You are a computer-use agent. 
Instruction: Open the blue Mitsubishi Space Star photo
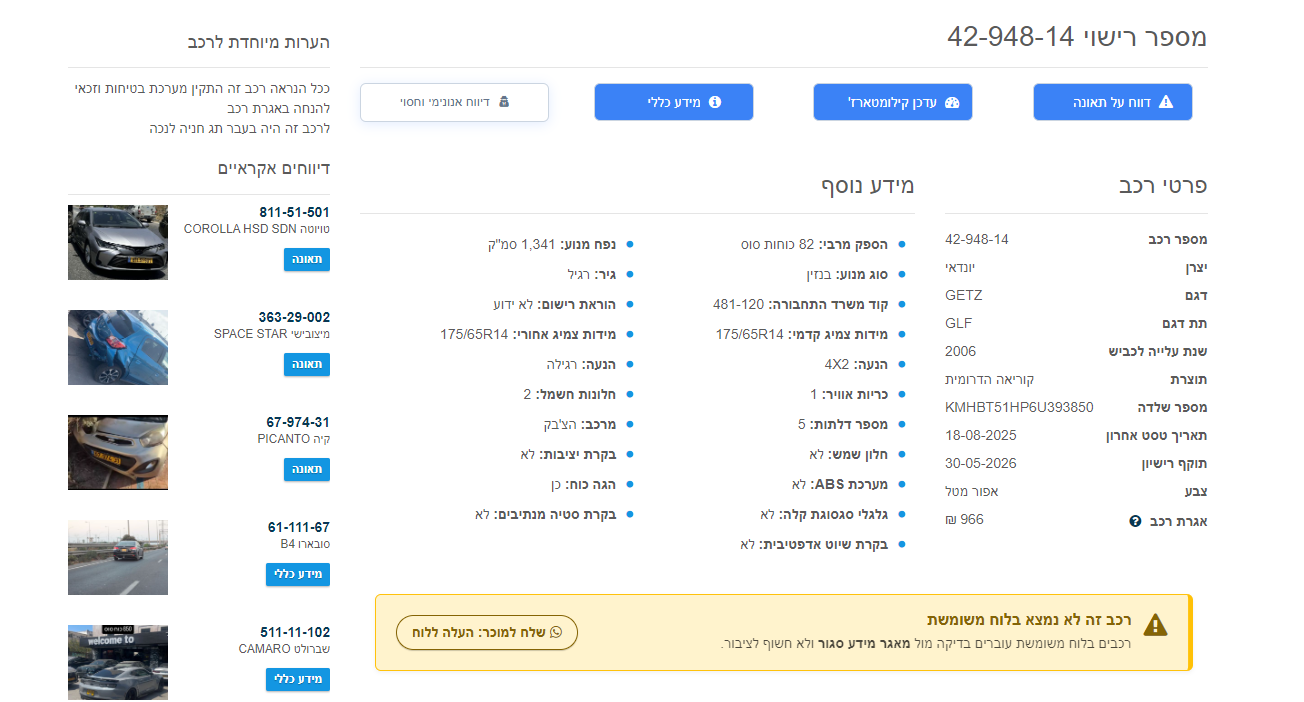pyautogui.click(x=118, y=347)
